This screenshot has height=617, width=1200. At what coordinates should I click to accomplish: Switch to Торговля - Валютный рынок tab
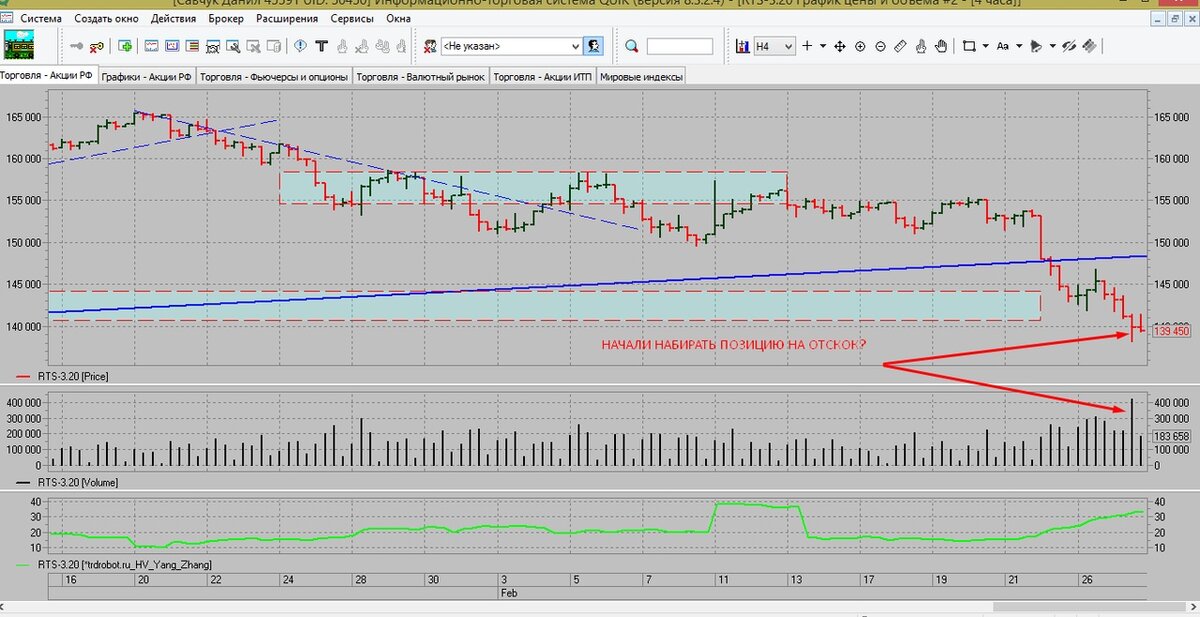(421, 76)
